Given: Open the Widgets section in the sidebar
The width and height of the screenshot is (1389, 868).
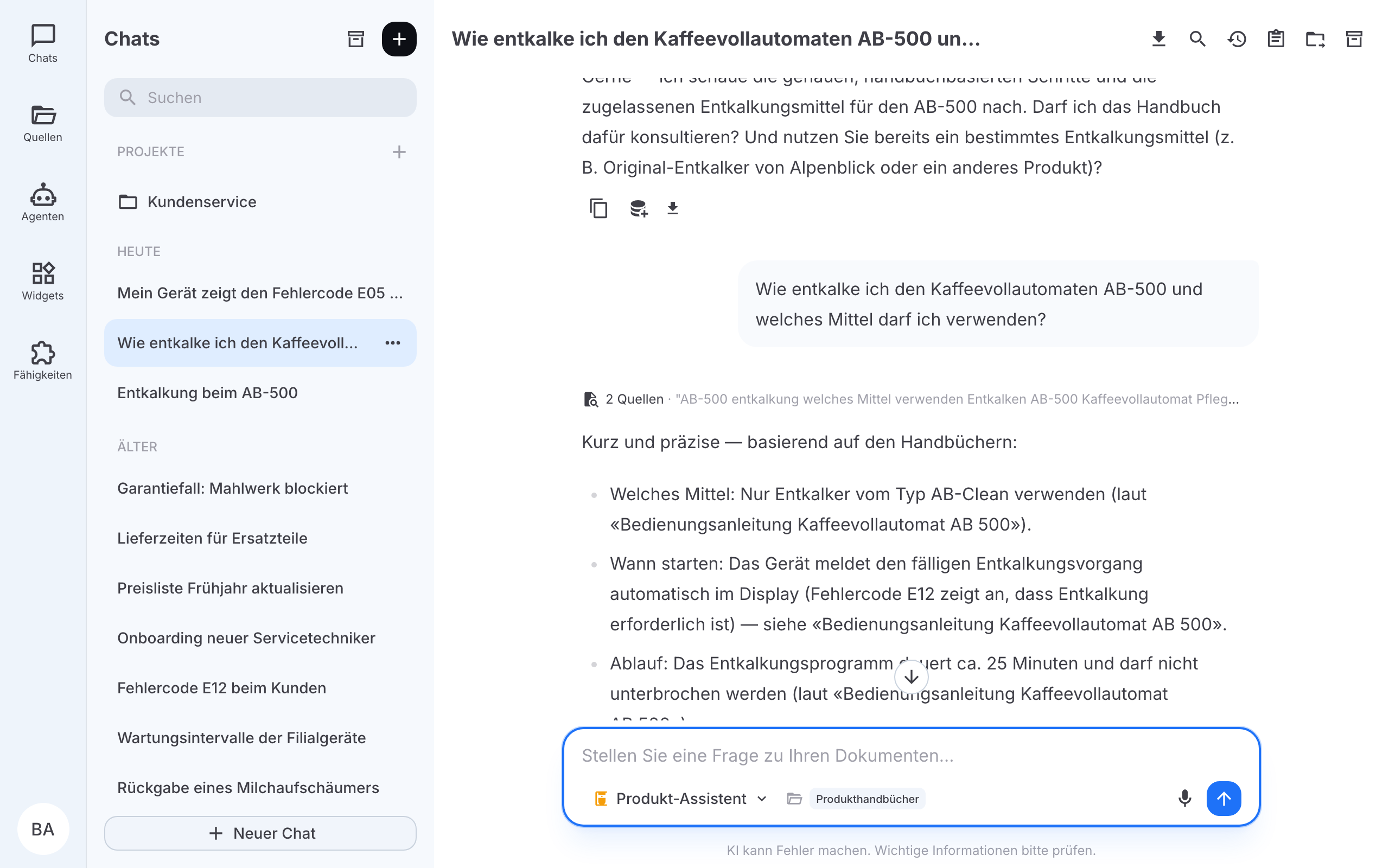Looking at the screenshot, I should [42, 282].
